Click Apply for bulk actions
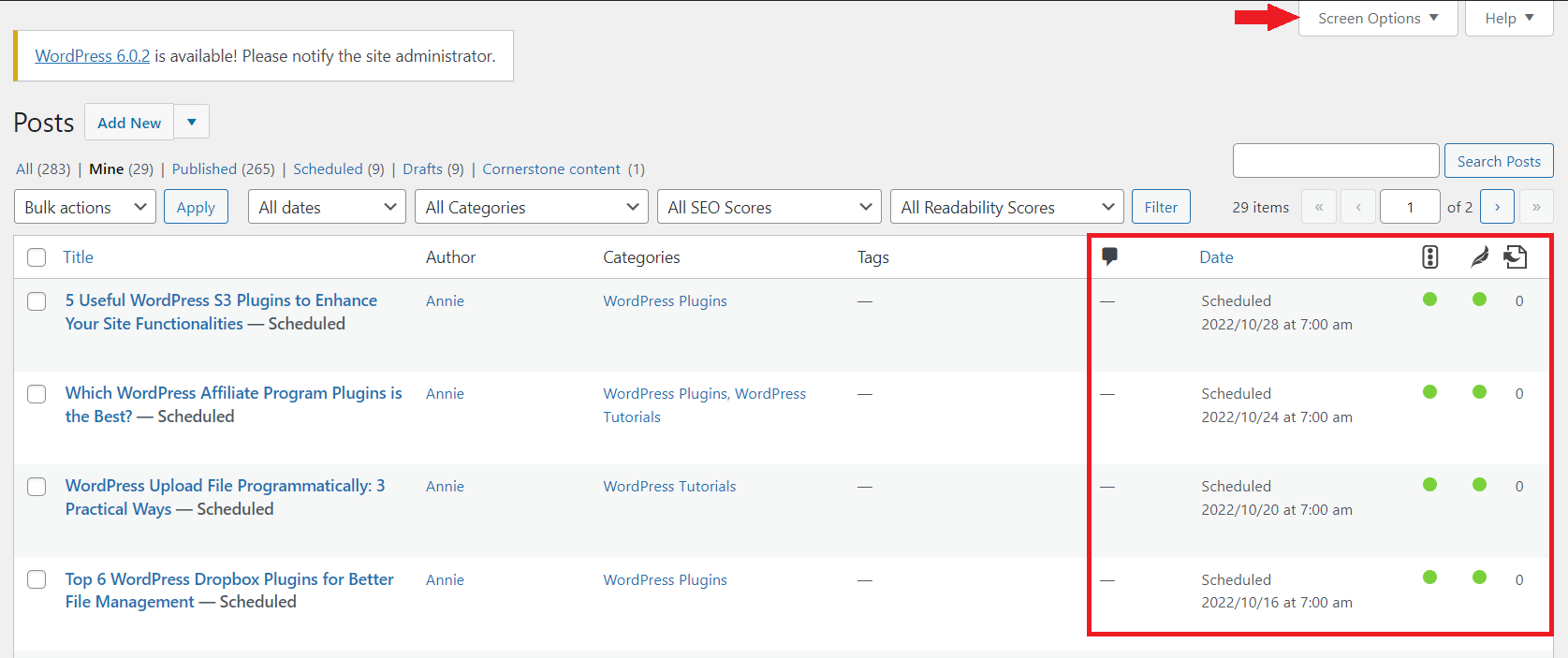Image resolution: width=1568 pixels, height=658 pixels. tap(196, 207)
